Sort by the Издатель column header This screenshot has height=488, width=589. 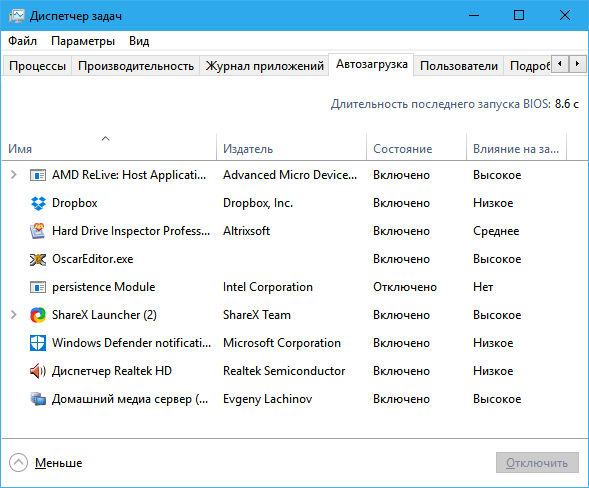click(x=291, y=147)
